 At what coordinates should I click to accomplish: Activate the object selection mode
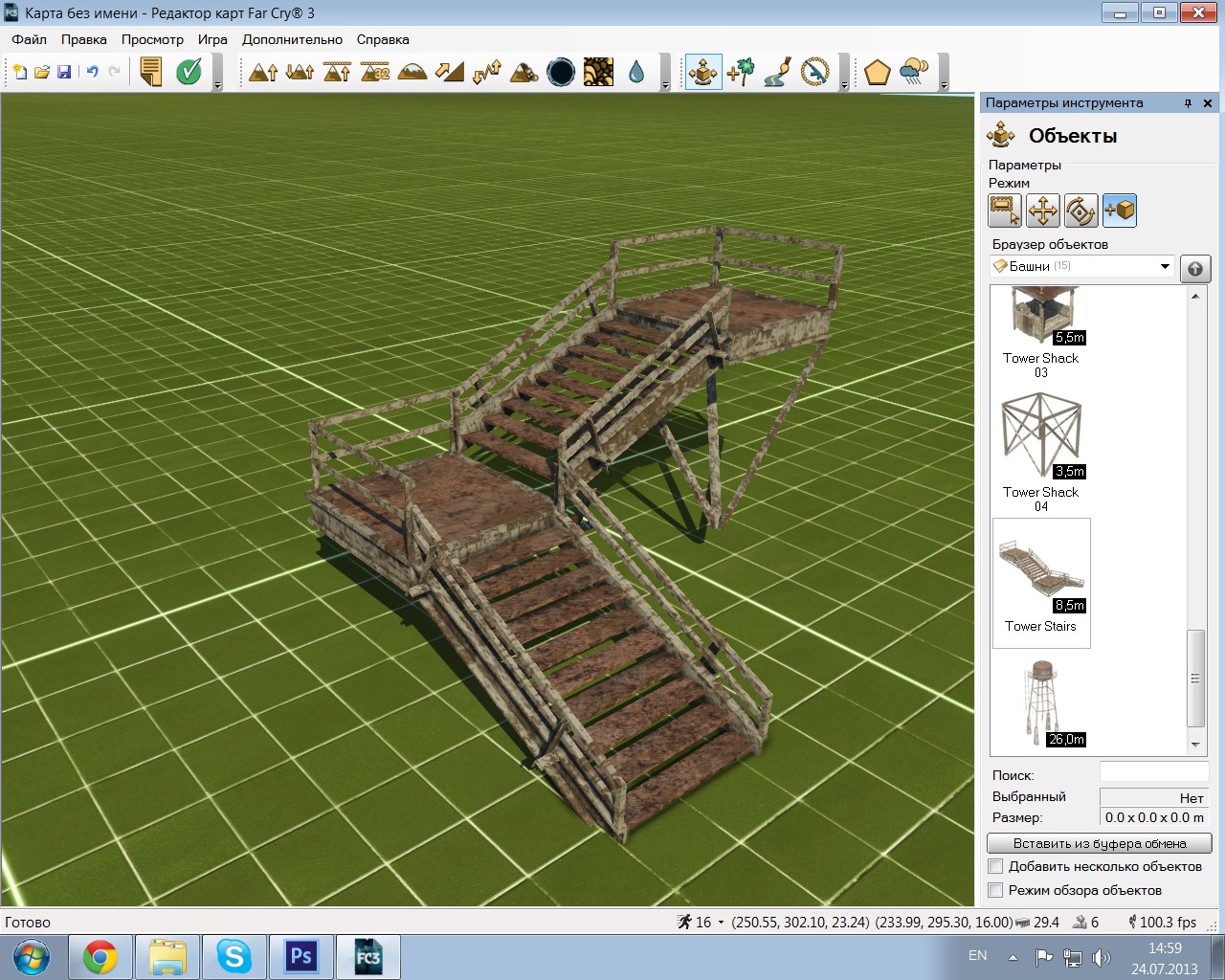tap(1005, 211)
